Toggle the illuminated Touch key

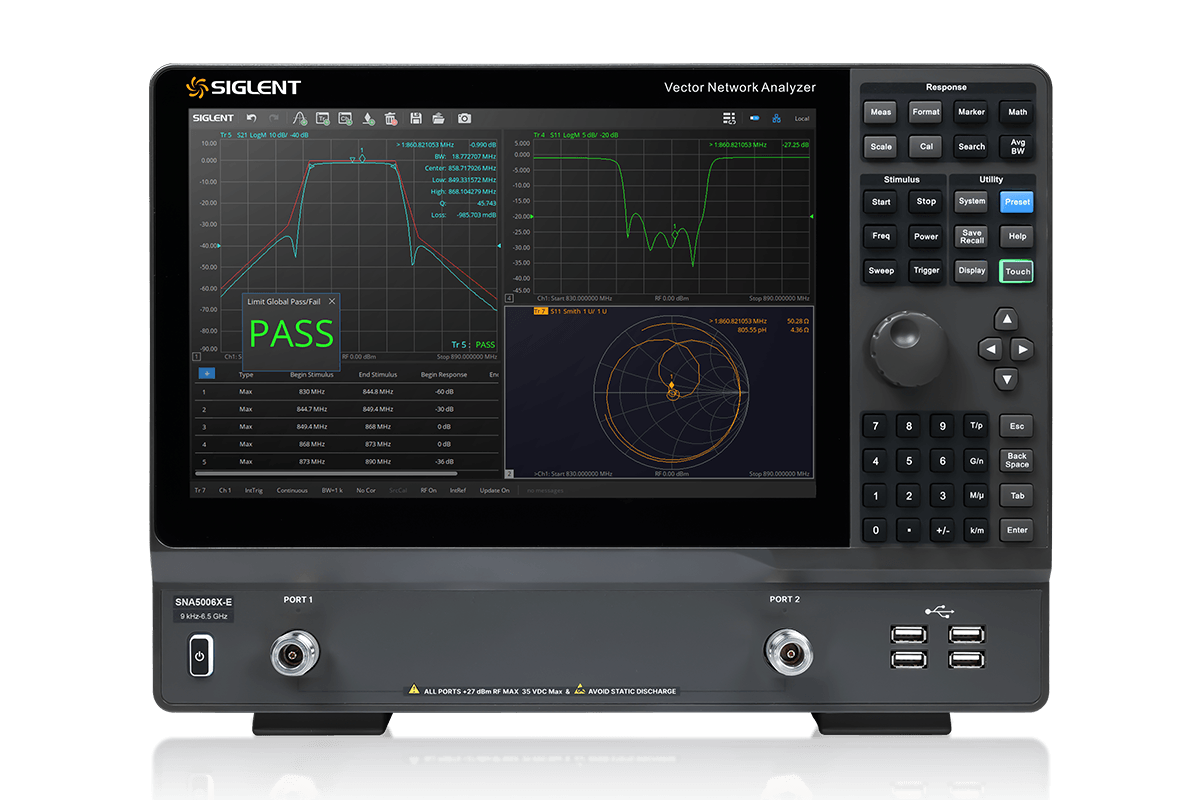tap(1017, 271)
